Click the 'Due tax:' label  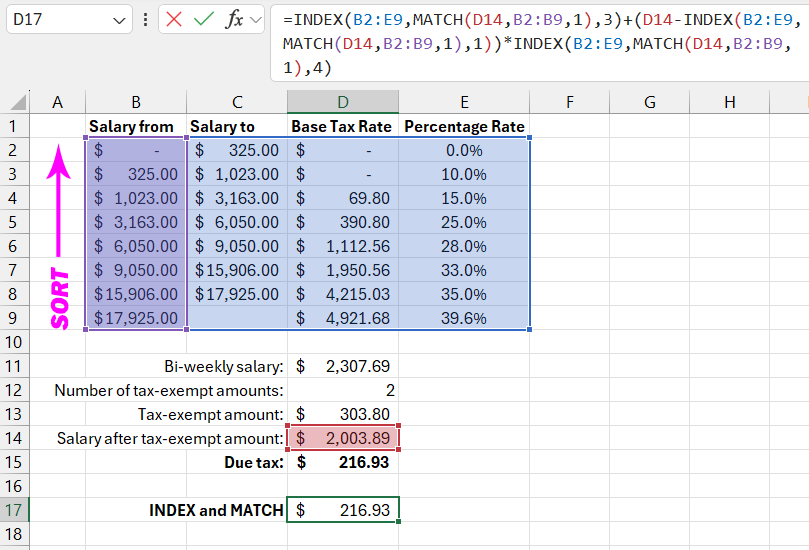click(x=254, y=462)
